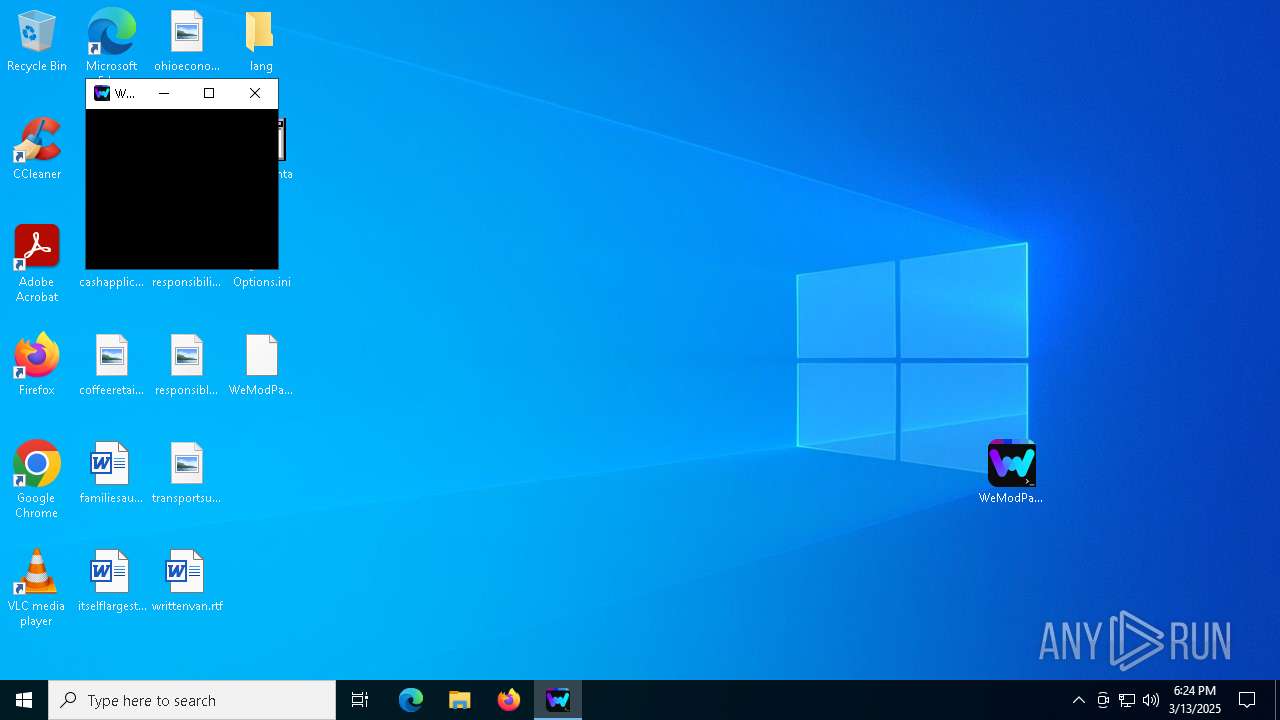This screenshot has width=1280, height=720.
Task: Select the coffeeretai image file
Action: click(111, 364)
